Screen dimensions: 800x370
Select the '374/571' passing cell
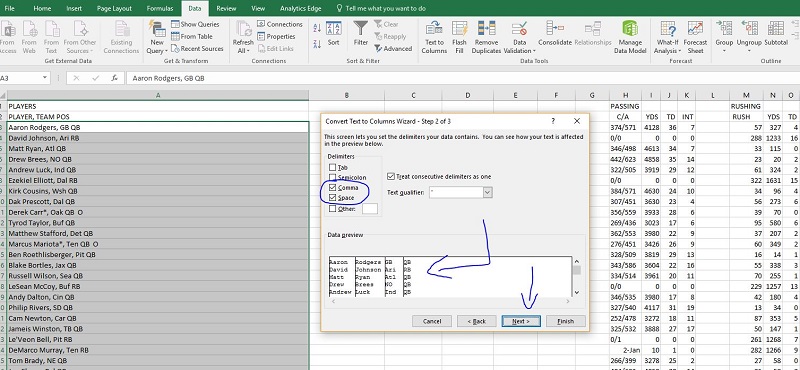click(625, 127)
